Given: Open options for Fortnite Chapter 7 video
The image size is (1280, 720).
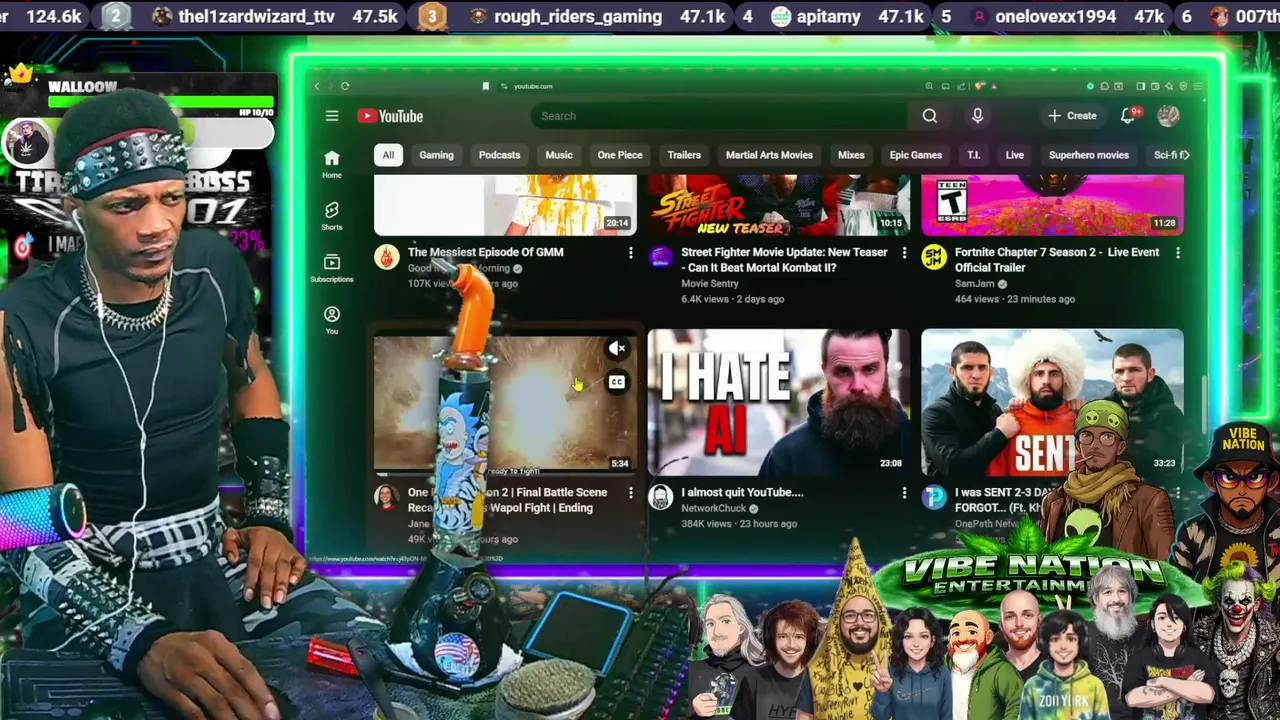Looking at the screenshot, I should click(1177, 253).
